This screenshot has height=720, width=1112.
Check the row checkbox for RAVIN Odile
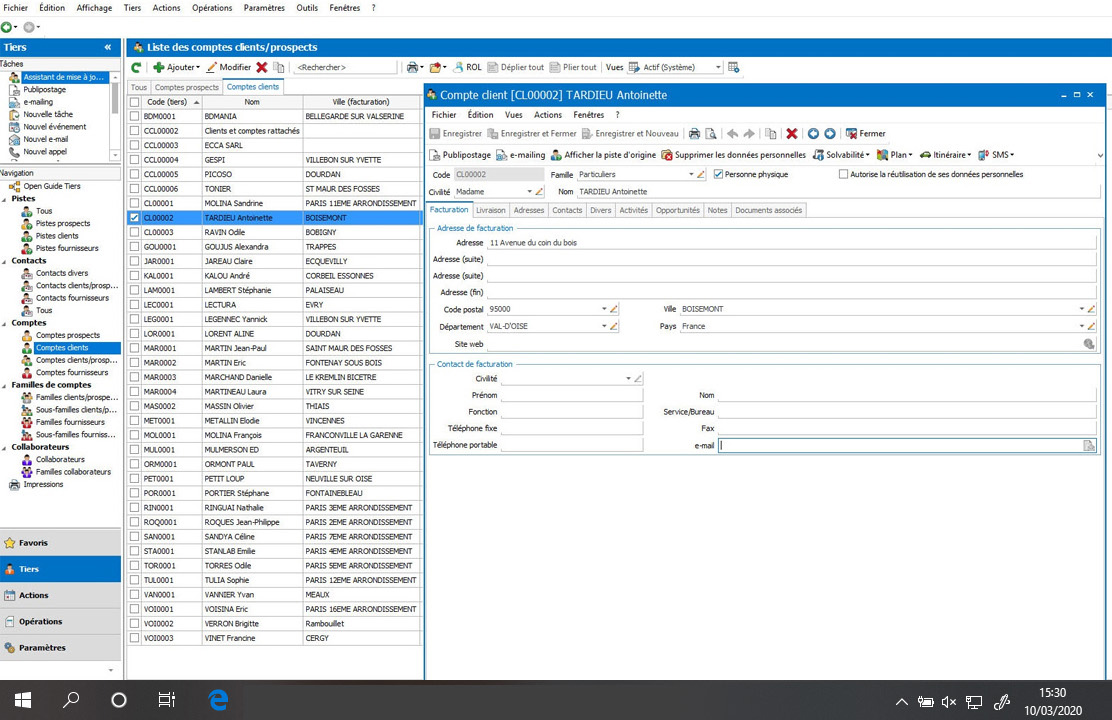pyautogui.click(x=133, y=232)
